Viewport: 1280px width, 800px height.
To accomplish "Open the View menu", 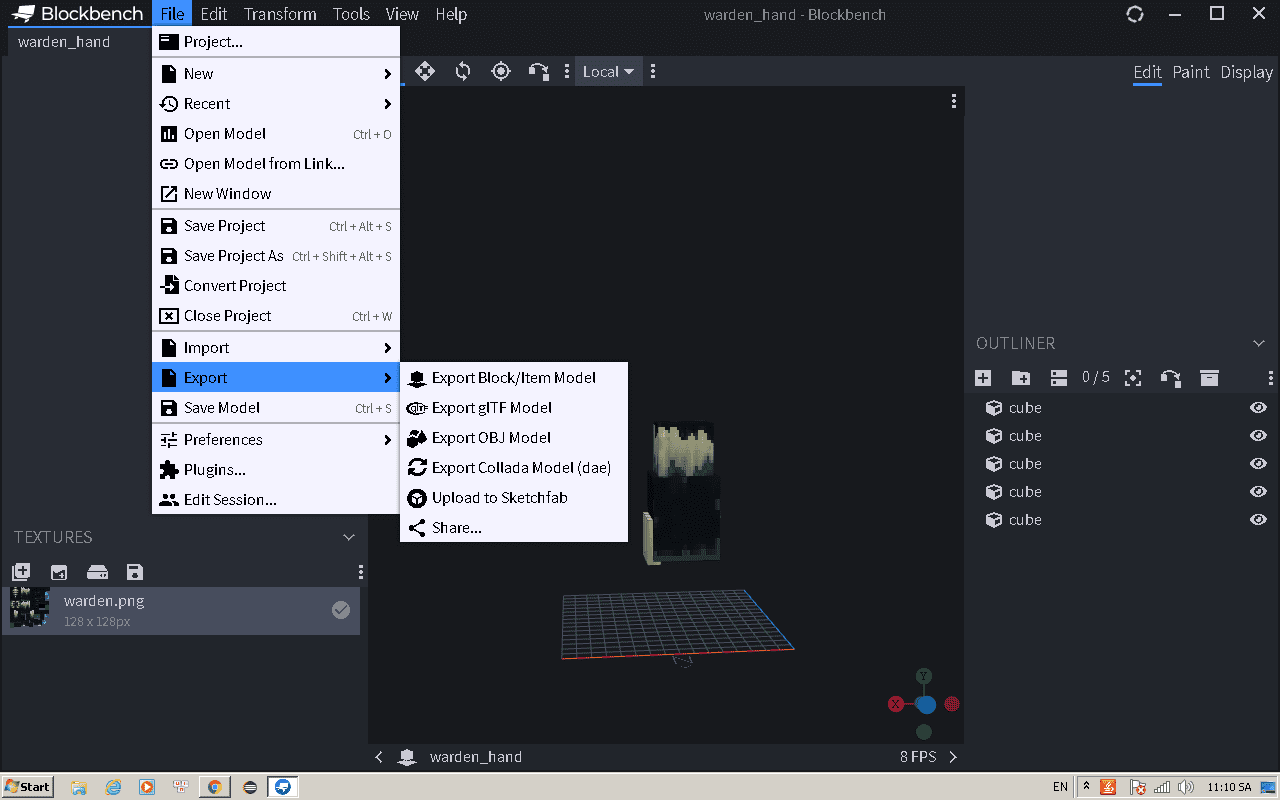I will pos(402,14).
